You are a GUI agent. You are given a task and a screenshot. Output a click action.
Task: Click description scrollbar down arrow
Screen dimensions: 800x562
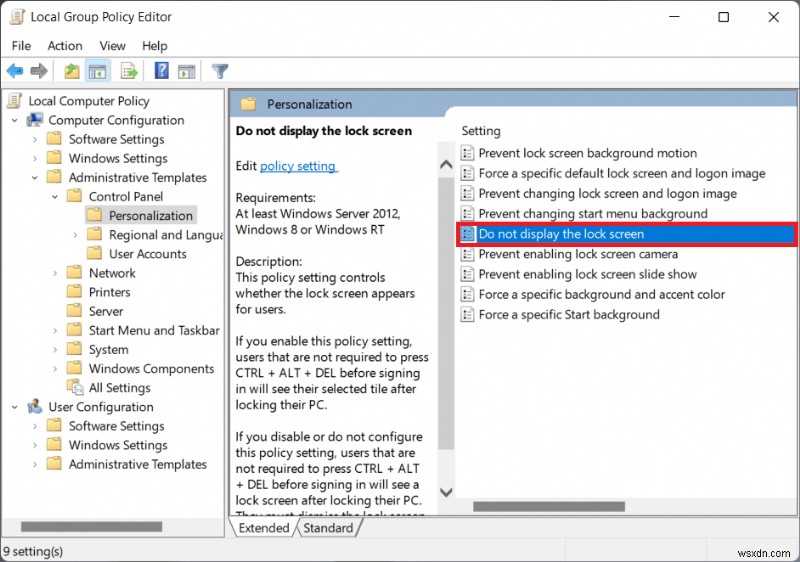pos(446,492)
